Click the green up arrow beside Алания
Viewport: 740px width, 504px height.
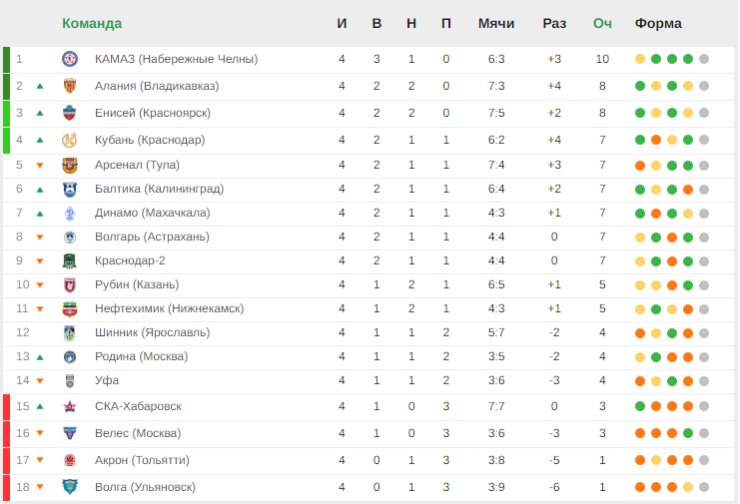coord(40,86)
